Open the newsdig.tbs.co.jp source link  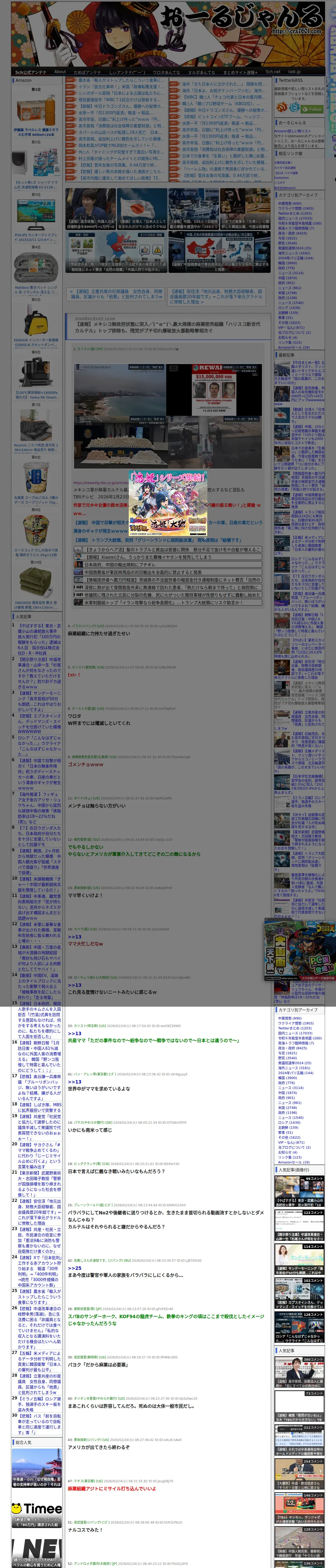101,482
